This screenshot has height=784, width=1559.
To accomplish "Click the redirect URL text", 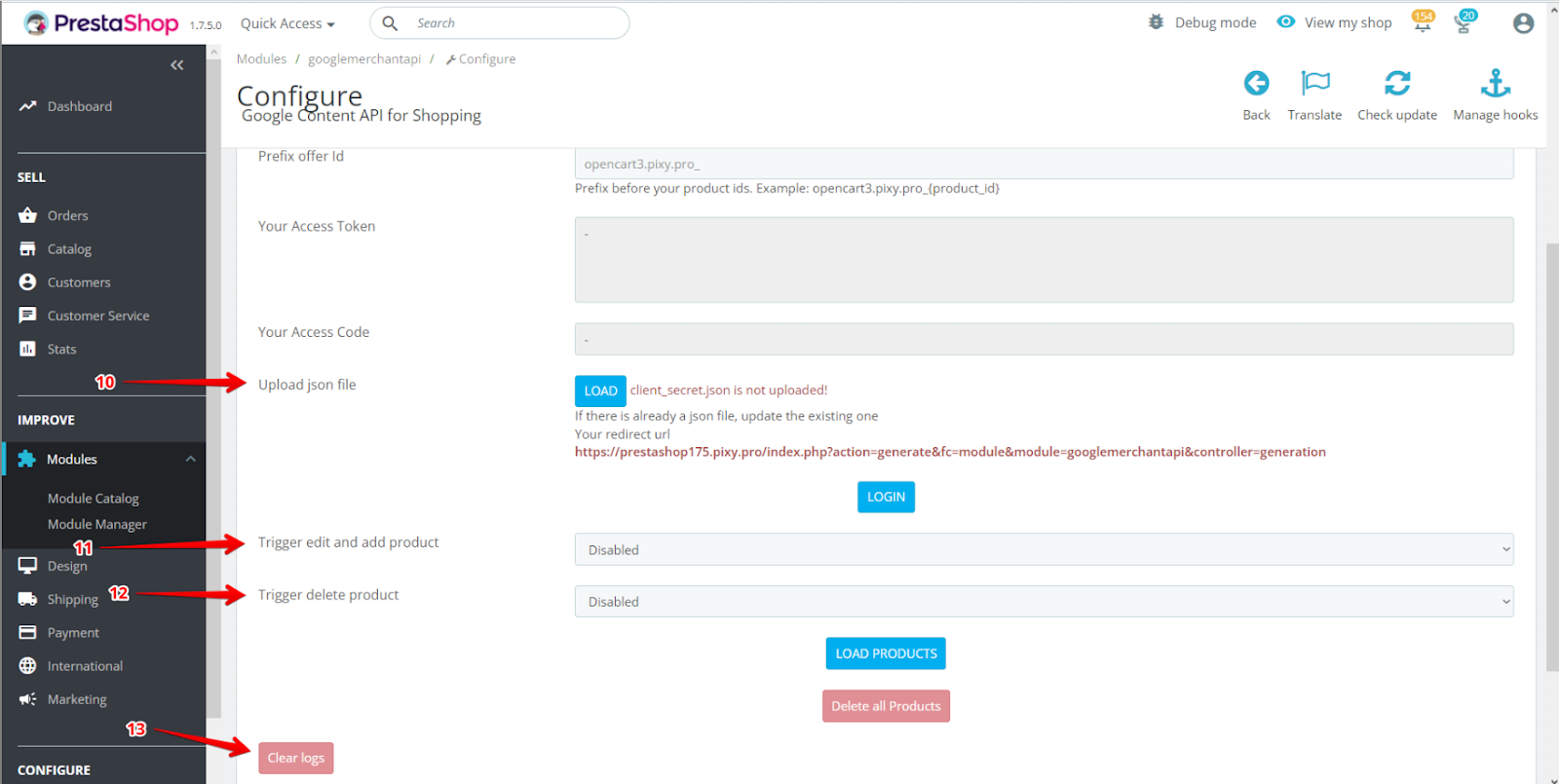I will point(950,452).
